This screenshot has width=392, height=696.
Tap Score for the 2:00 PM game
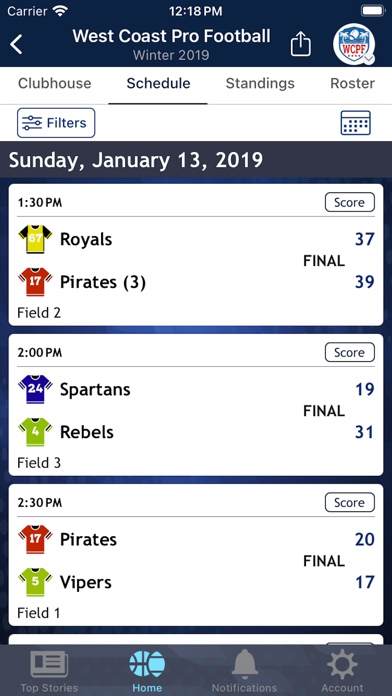tap(350, 352)
